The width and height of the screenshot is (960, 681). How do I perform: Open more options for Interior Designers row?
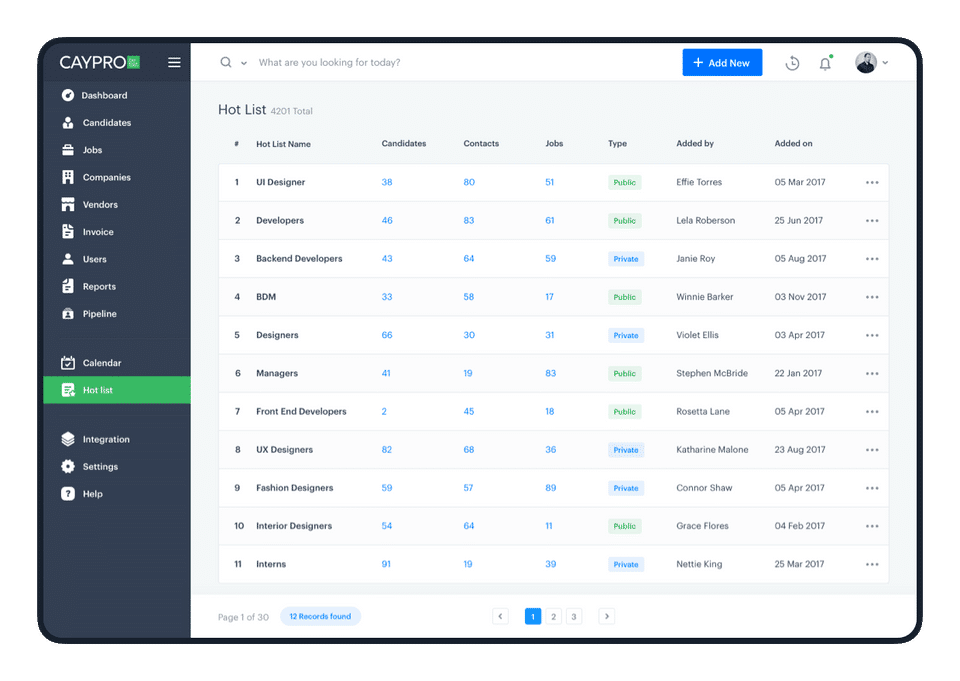[872, 526]
